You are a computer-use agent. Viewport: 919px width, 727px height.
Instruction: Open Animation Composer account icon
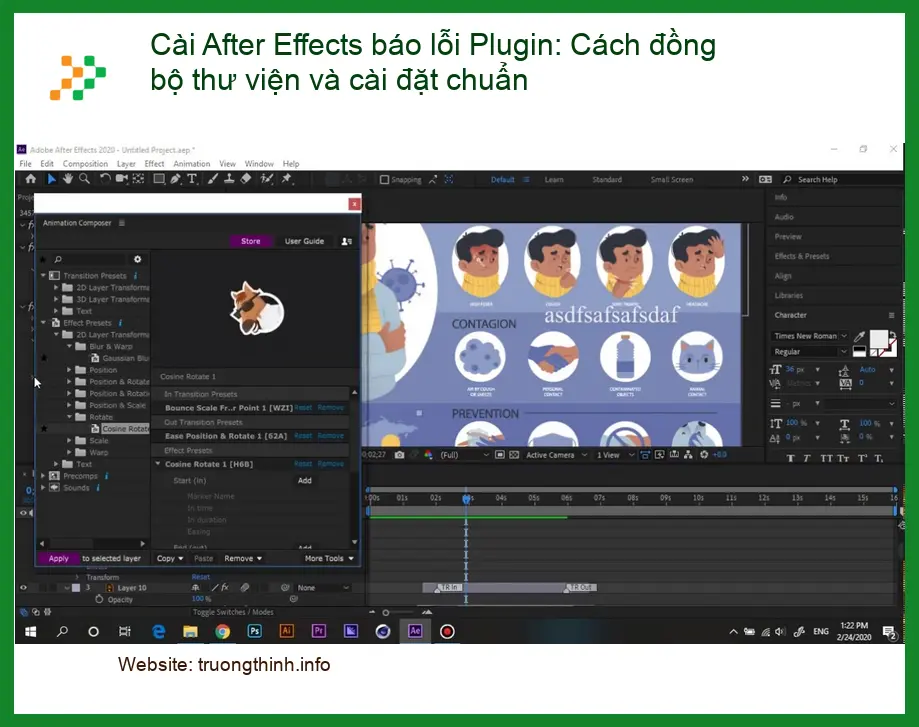346,241
